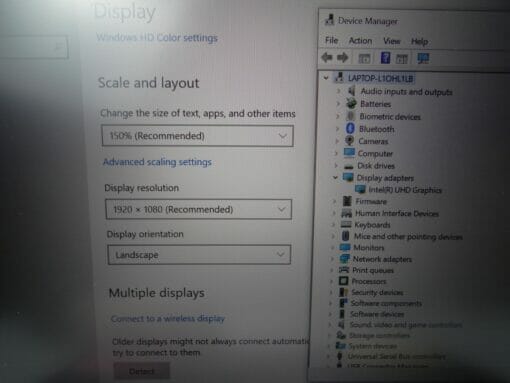Open the File menu in Device Manager
510x383 pixels.
pos(331,40)
